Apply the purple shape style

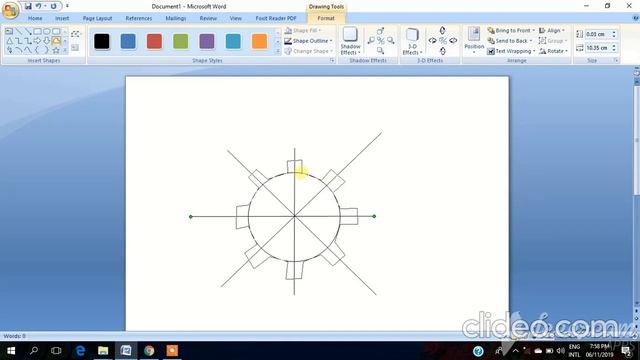(x=207, y=41)
